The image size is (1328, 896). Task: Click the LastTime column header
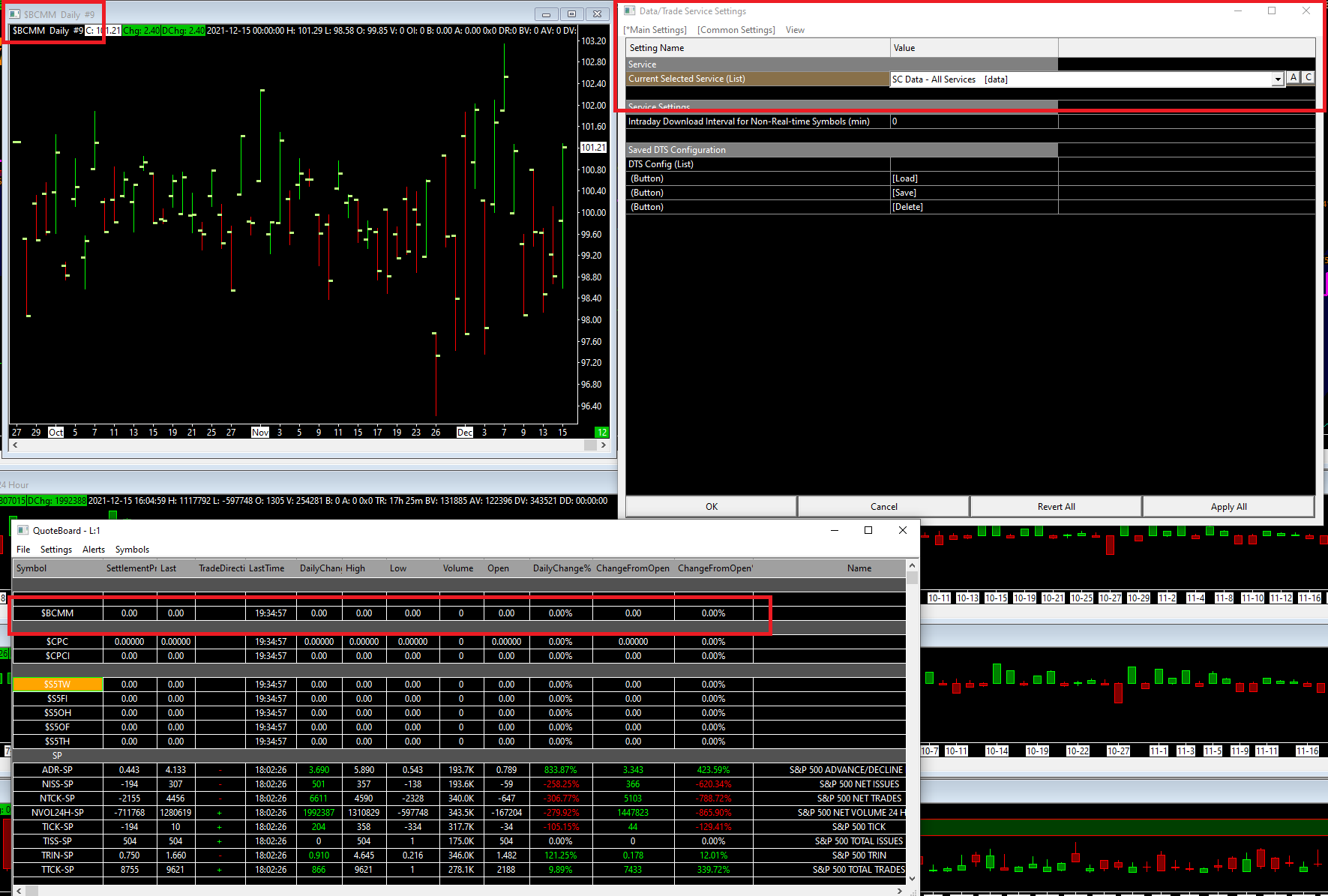pyautogui.click(x=271, y=568)
